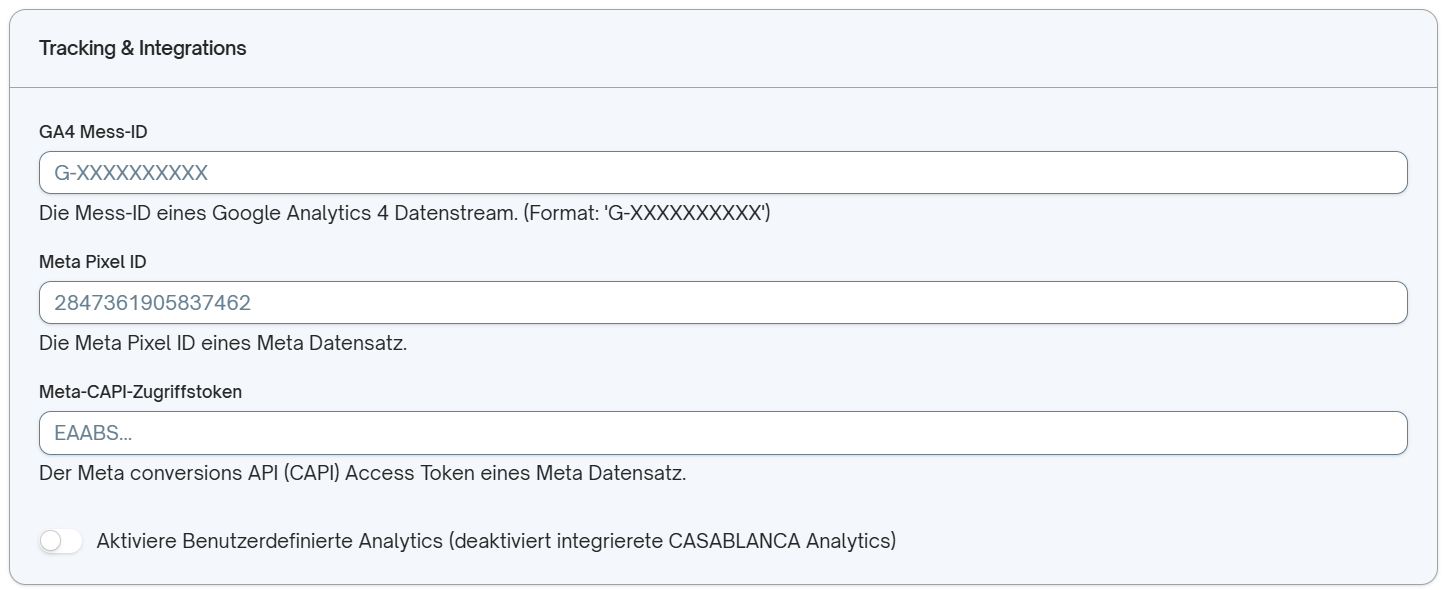
Task: Click the 'G-XXXXXXXXXX' placeholder in GA4 field
Action: pyautogui.click(x=131, y=173)
